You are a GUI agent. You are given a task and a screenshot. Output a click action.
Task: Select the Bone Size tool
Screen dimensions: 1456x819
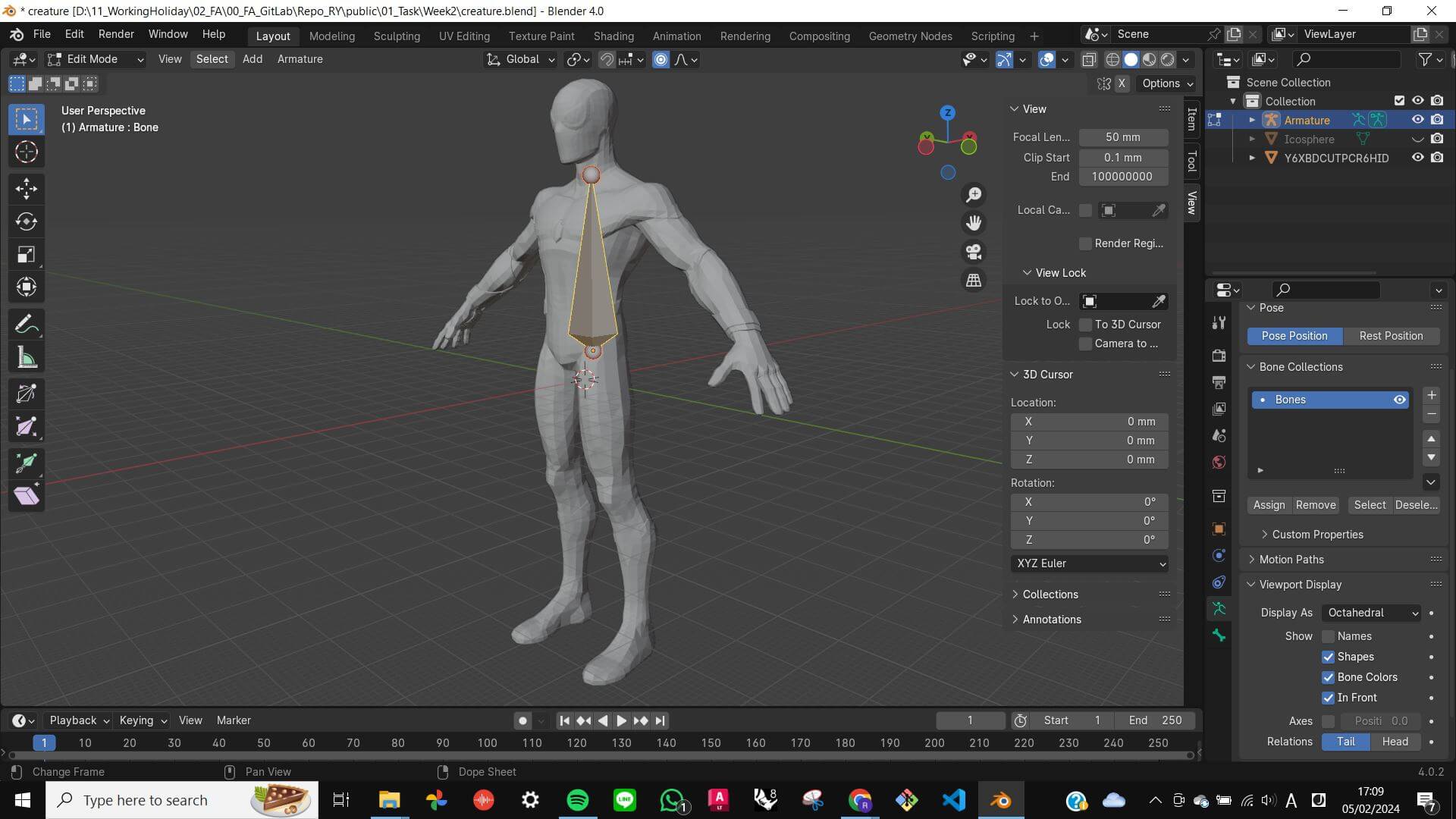click(27, 426)
